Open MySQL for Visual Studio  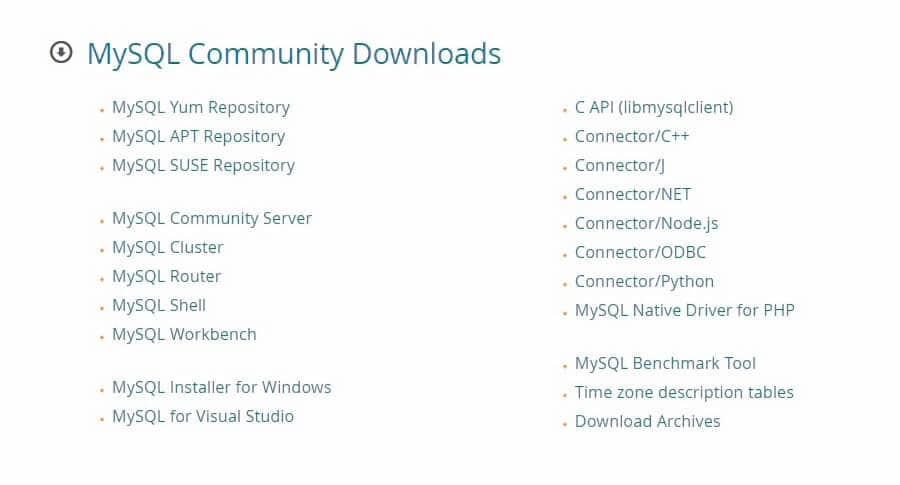pyautogui.click(x=202, y=416)
